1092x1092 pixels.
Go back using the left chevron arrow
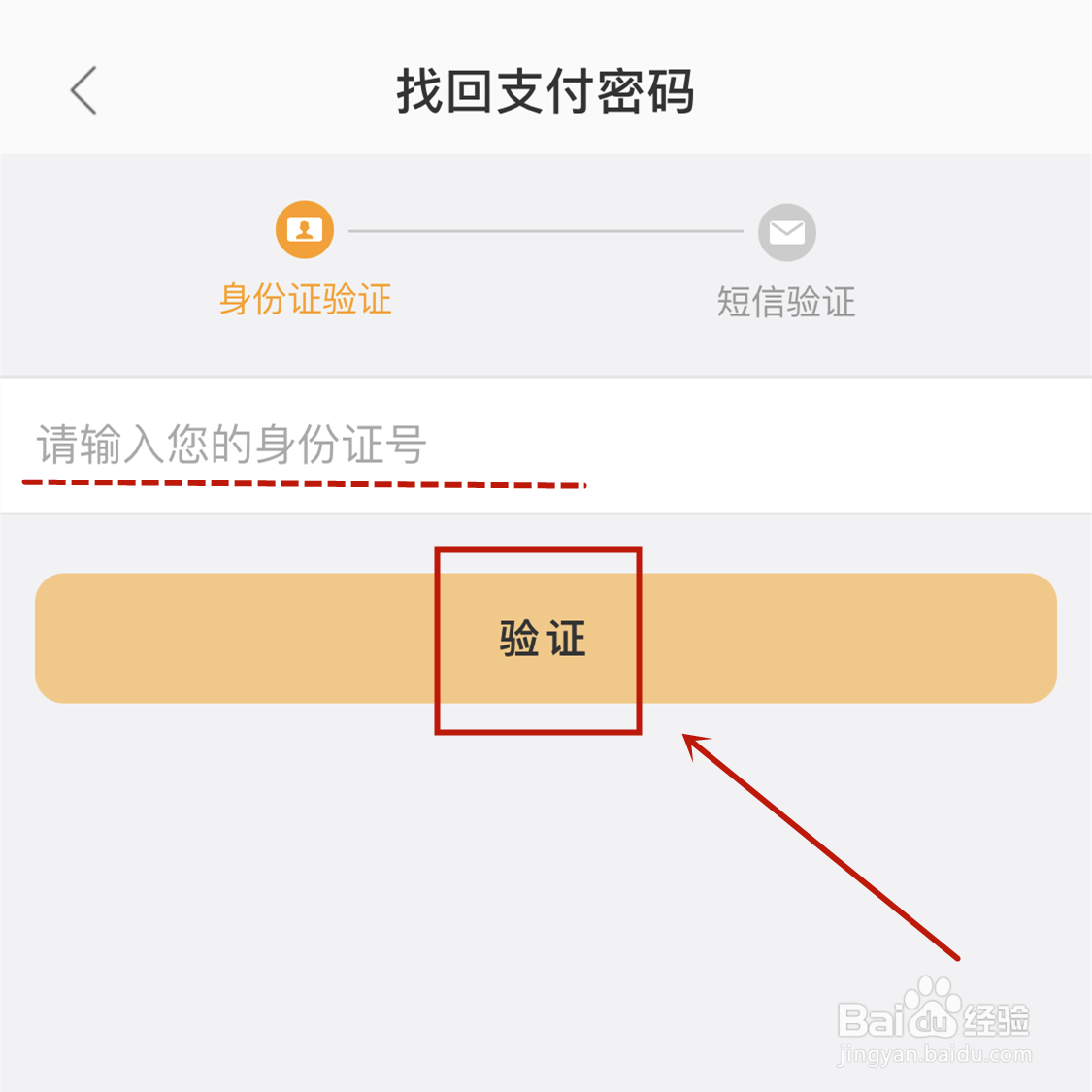(83, 90)
